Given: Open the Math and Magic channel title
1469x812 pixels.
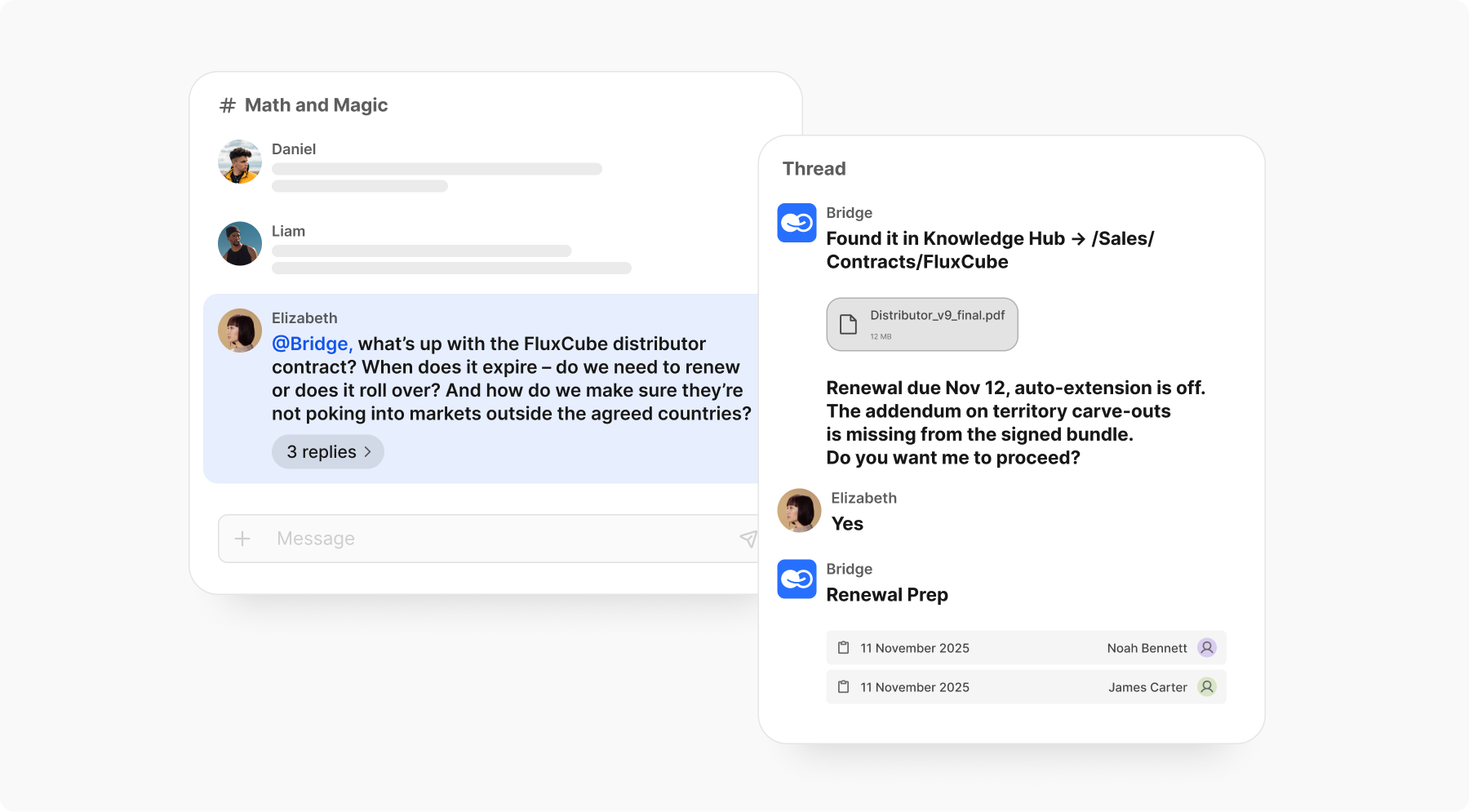Looking at the screenshot, I should 316,105.
